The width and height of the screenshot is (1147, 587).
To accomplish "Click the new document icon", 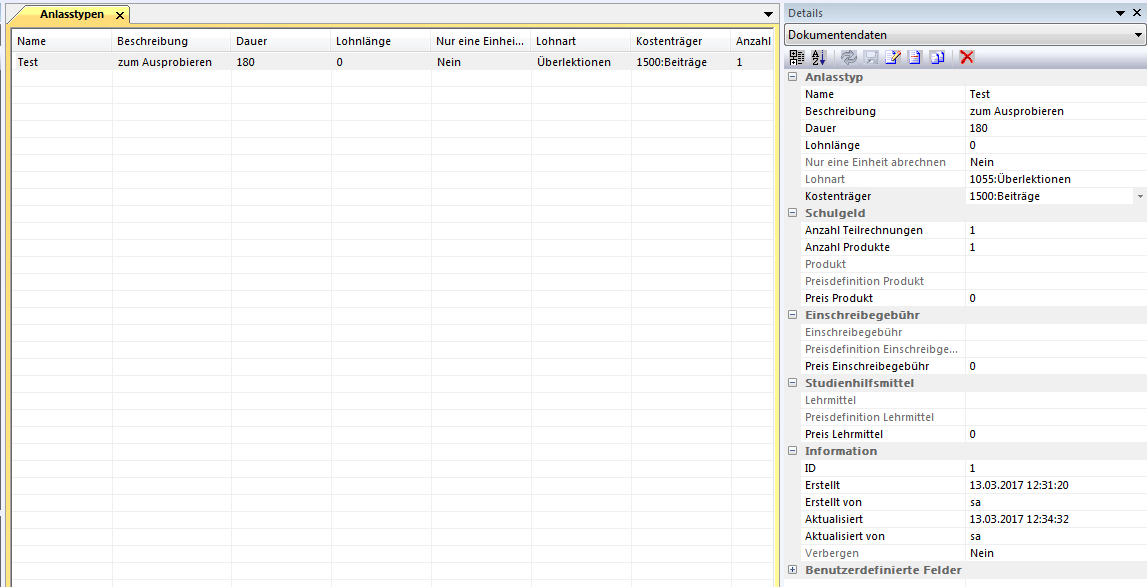I will coord(915,57).
